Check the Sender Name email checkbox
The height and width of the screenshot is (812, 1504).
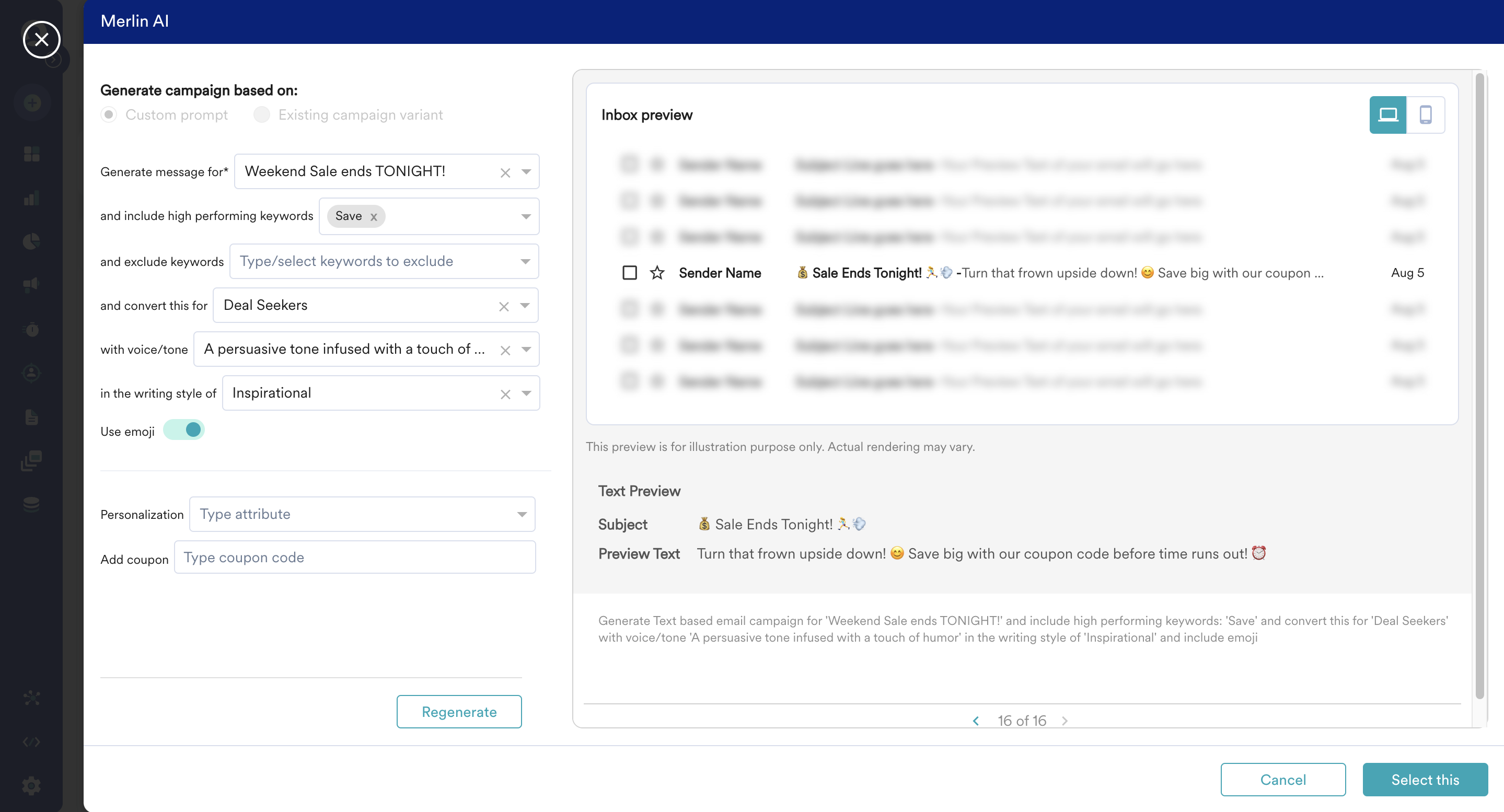pyautogui.click(x=629, y=273)
